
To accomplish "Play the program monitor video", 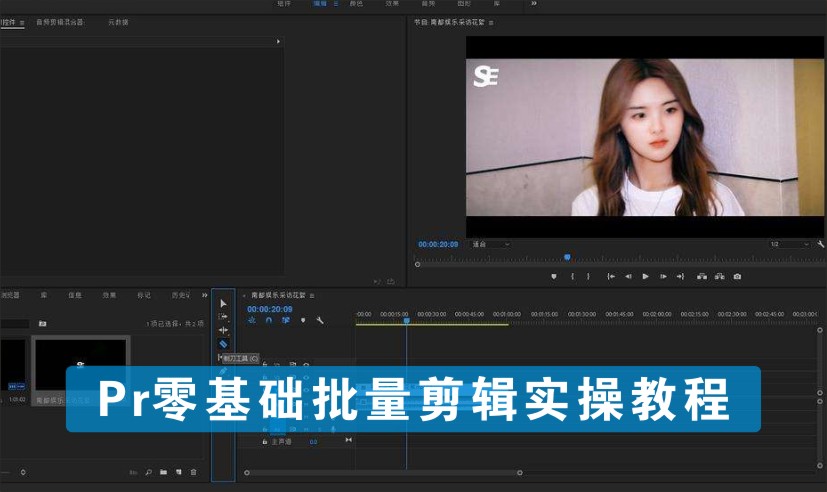I will (x=646, y=276).
